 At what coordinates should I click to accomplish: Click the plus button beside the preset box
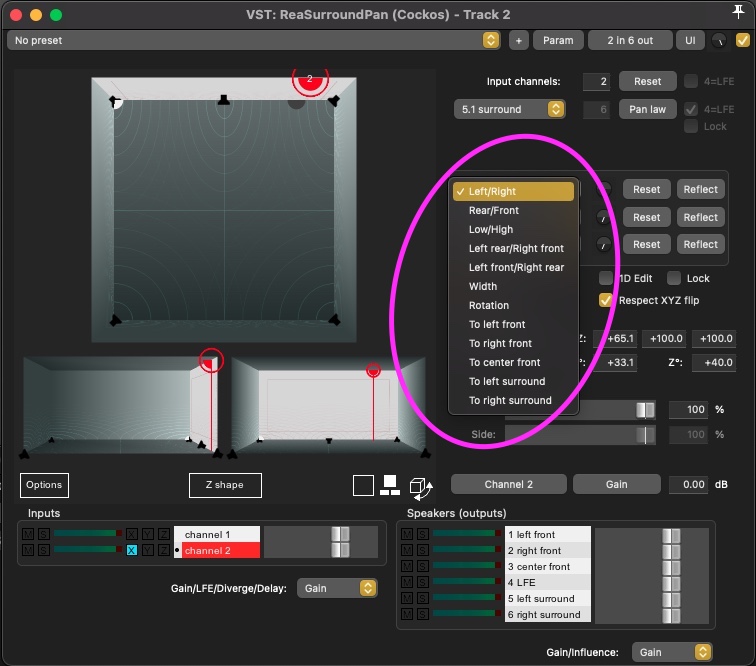click(518, 40)
